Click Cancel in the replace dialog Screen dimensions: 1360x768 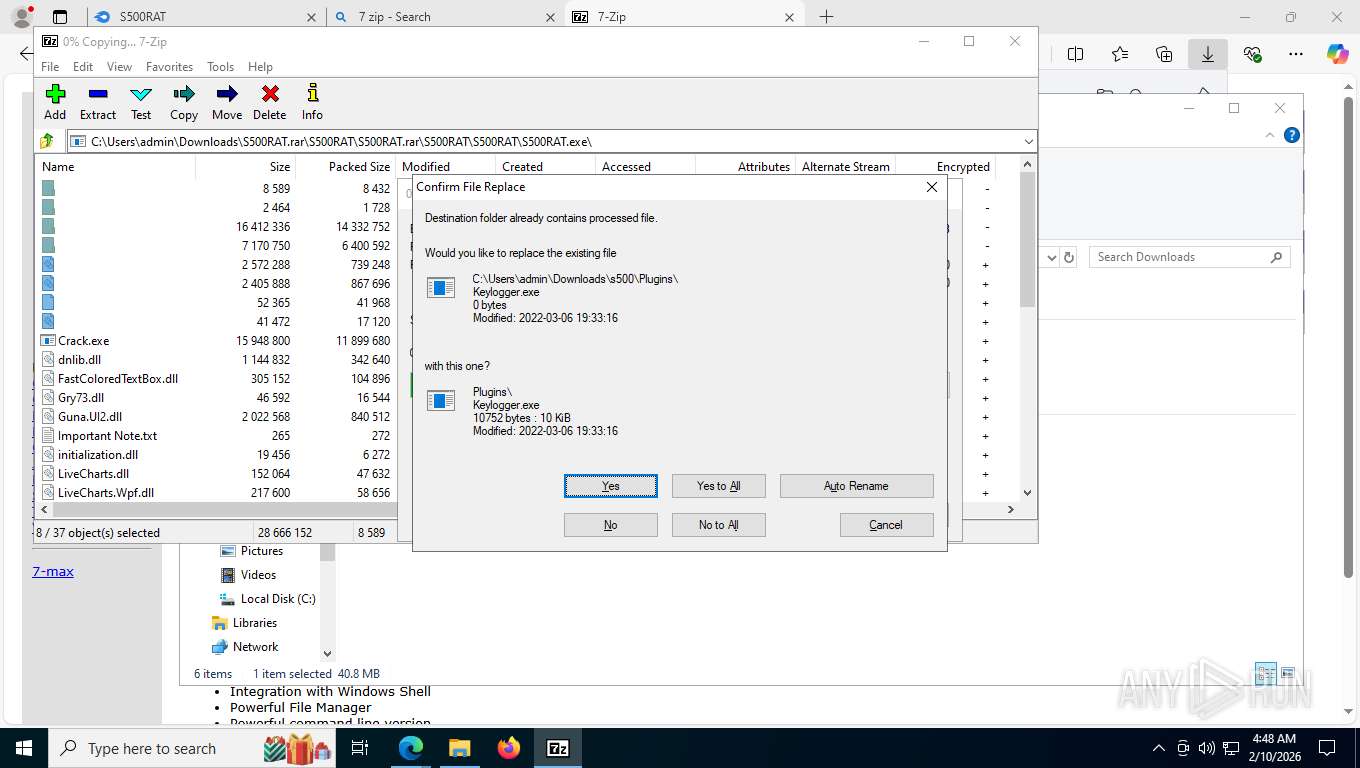click(886, 525)
